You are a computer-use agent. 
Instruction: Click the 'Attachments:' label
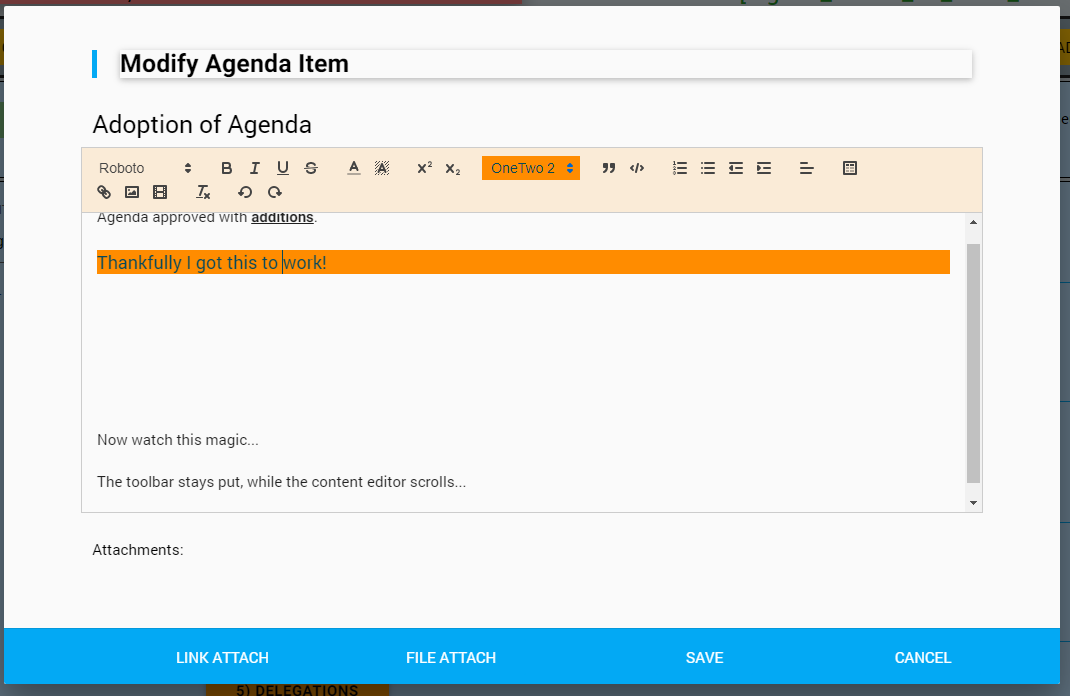[x=138, y=550]
